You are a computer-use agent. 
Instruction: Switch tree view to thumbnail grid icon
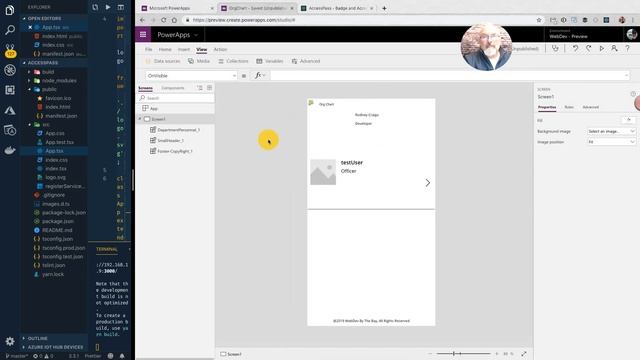(209, 88)
